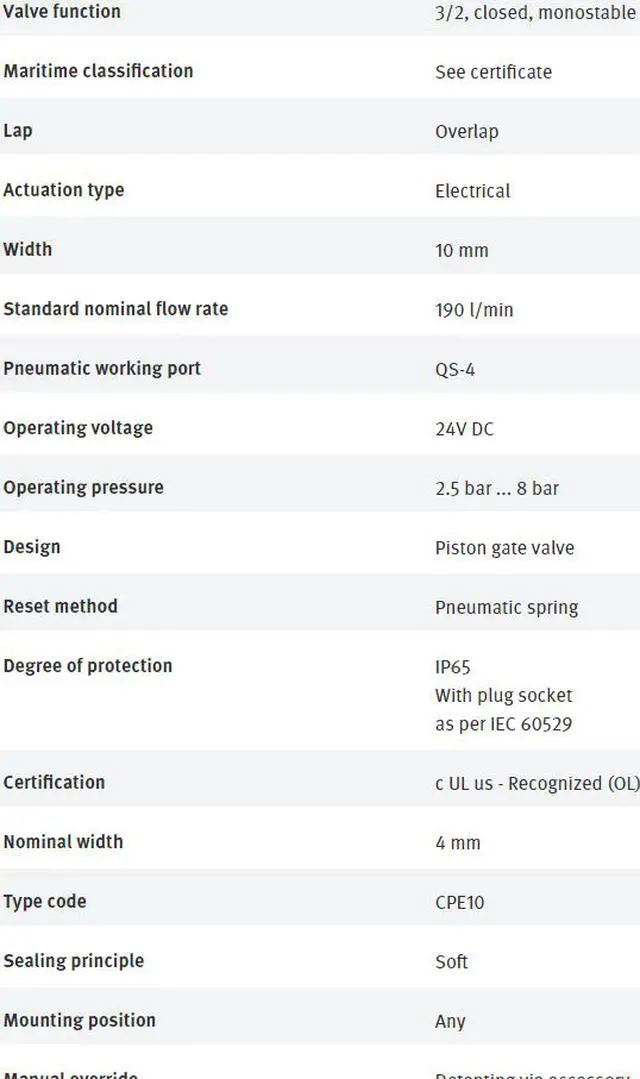The width and height of the screenshot is (640, 1079).
Task: Select the Electrical value text
Action: (x=473, y=191)
